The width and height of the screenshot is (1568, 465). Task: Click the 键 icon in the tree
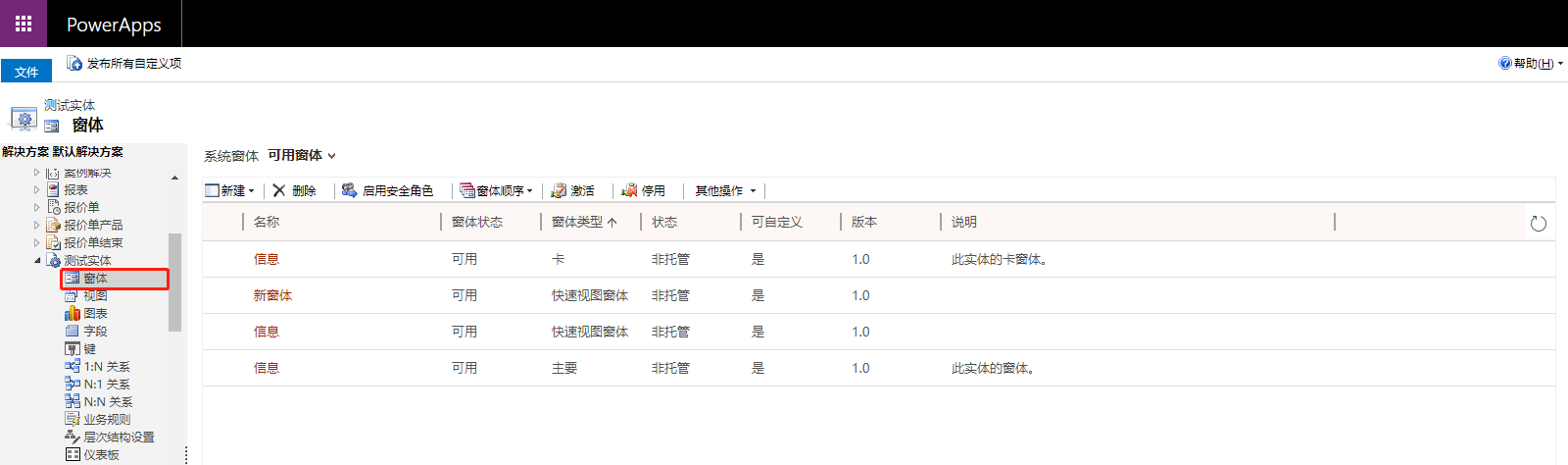[73, 348]
